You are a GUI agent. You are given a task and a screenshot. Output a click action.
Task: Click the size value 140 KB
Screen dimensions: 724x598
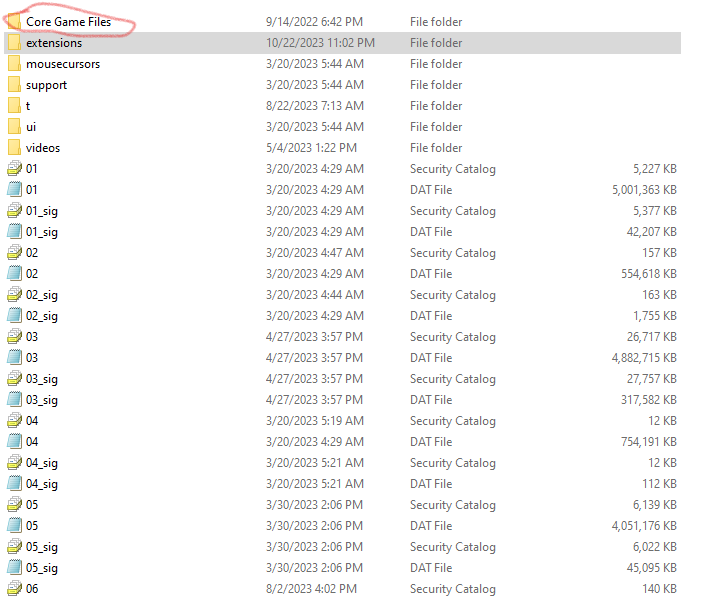click(x=659, y=589)
